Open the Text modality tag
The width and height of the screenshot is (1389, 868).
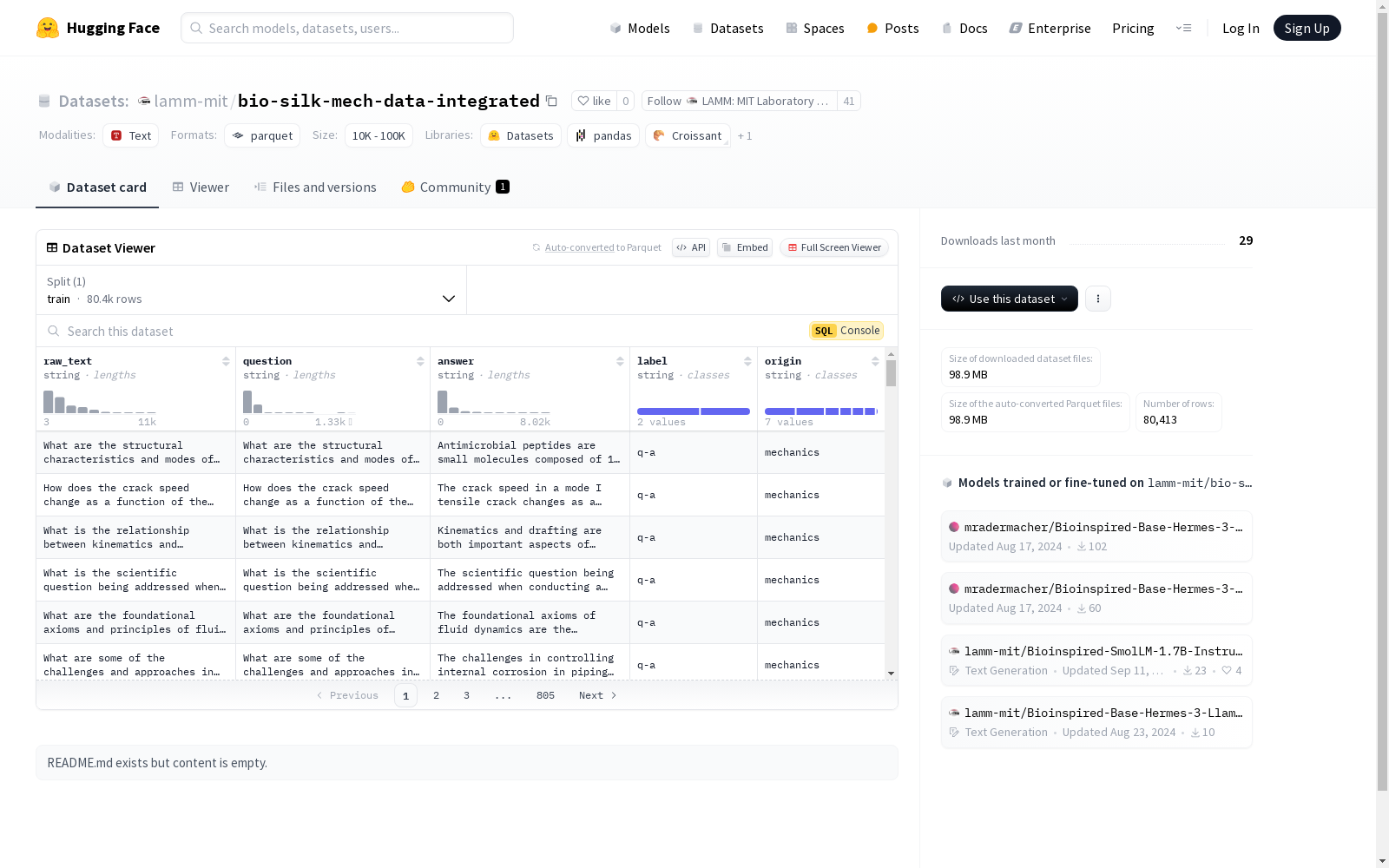131,135
